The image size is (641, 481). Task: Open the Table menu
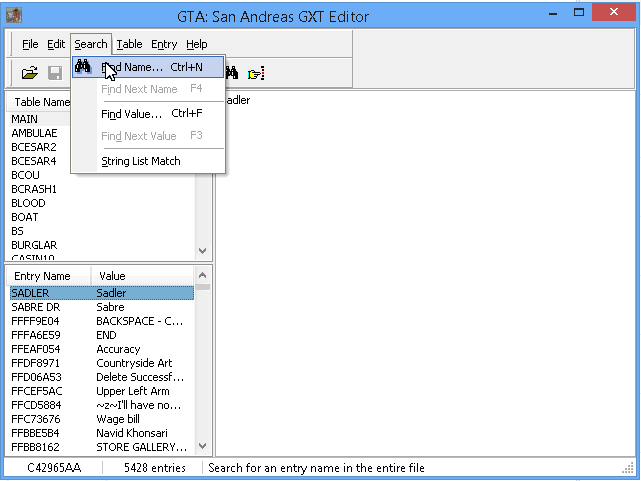pos(129,44)
